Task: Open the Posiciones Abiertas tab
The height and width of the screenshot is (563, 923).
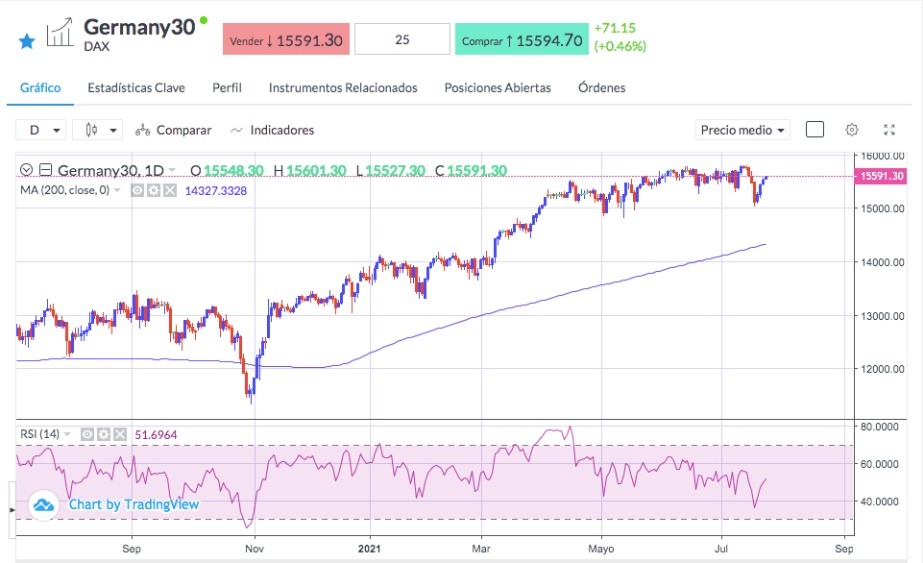Action: click(x=497, y=88)
